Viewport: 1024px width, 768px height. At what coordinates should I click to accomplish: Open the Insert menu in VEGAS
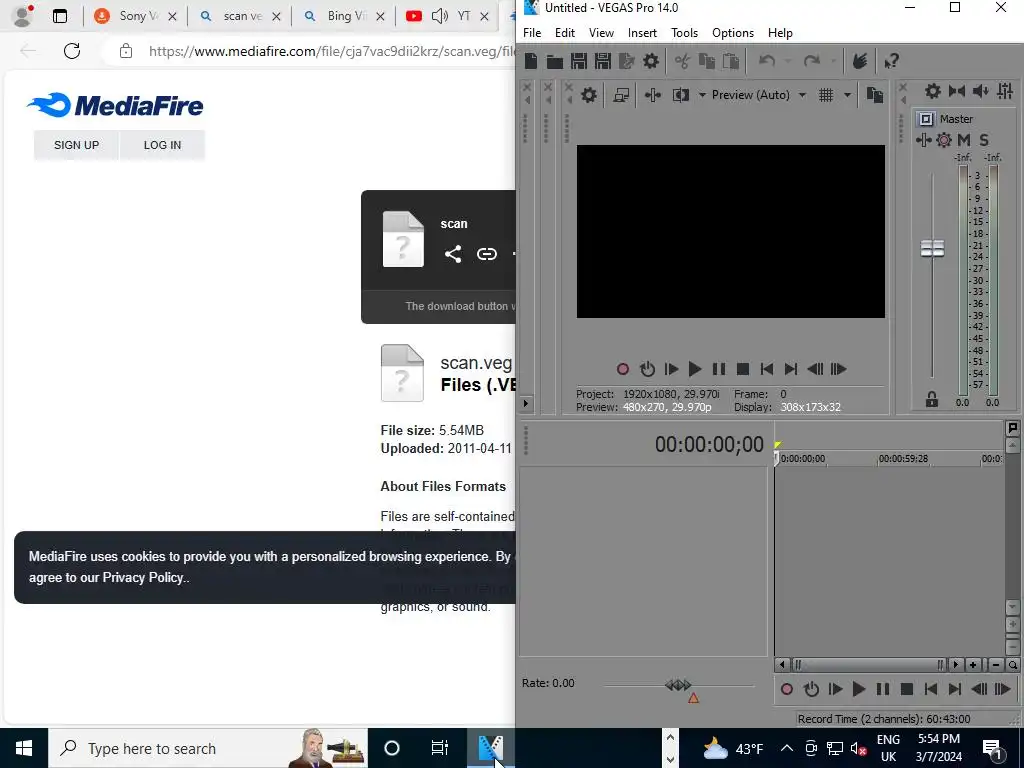pos(643,33)
